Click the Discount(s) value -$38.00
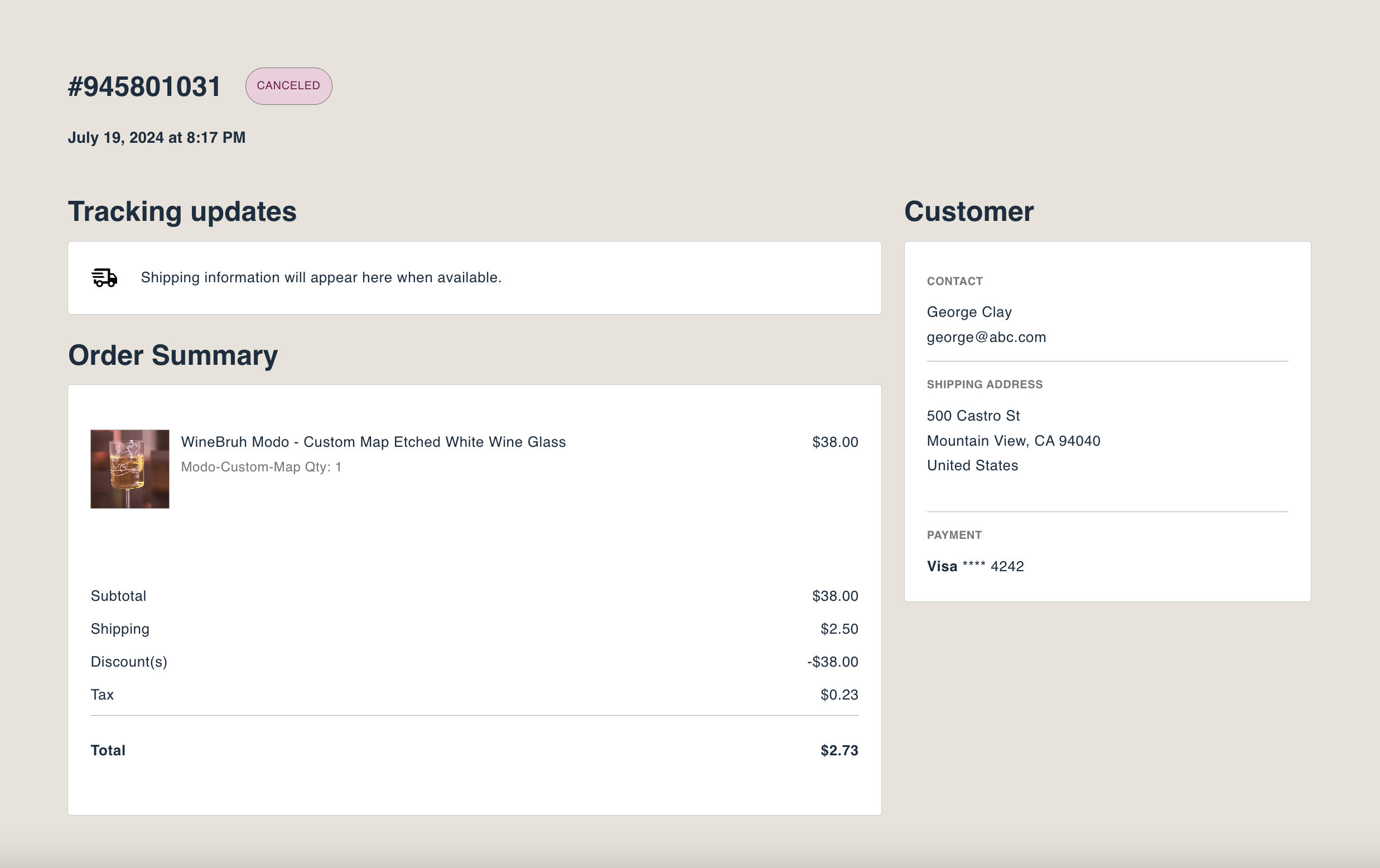The height and width of the screenshot is (868, 1380). (x=832, y=662)
